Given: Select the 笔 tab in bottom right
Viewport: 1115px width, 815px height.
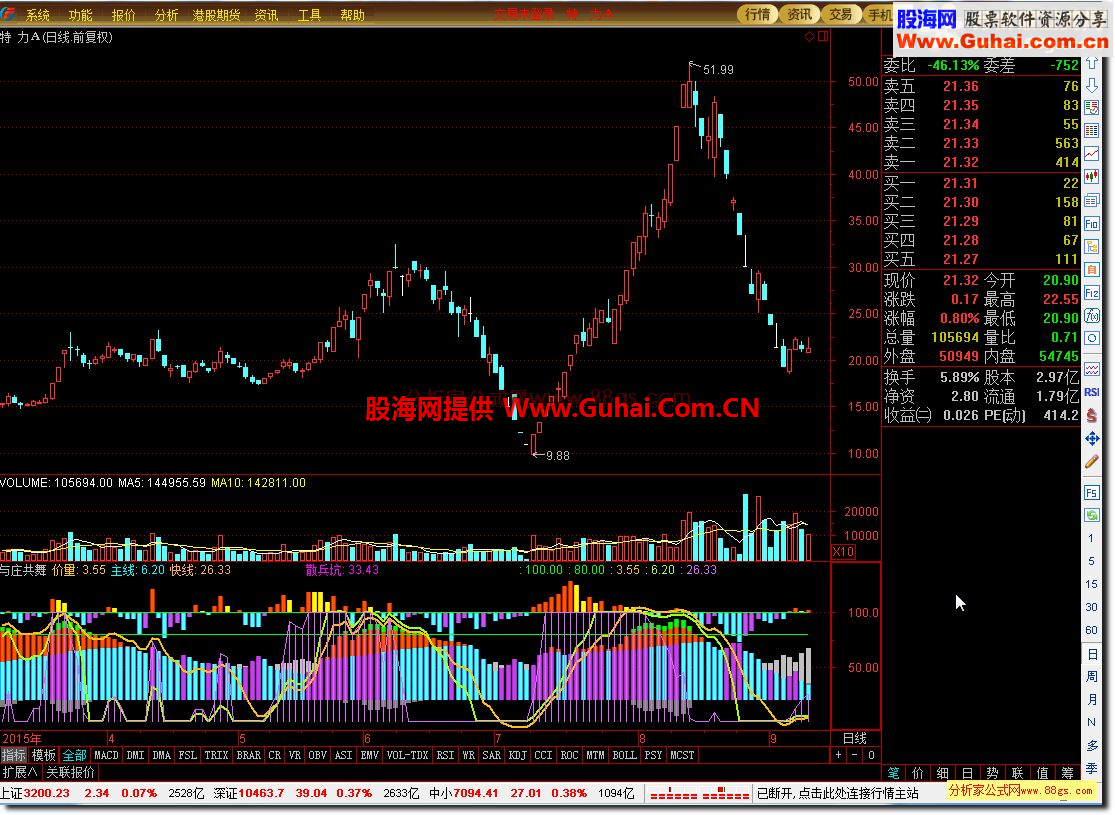Looking at the screenshot, I should point(893,772).
